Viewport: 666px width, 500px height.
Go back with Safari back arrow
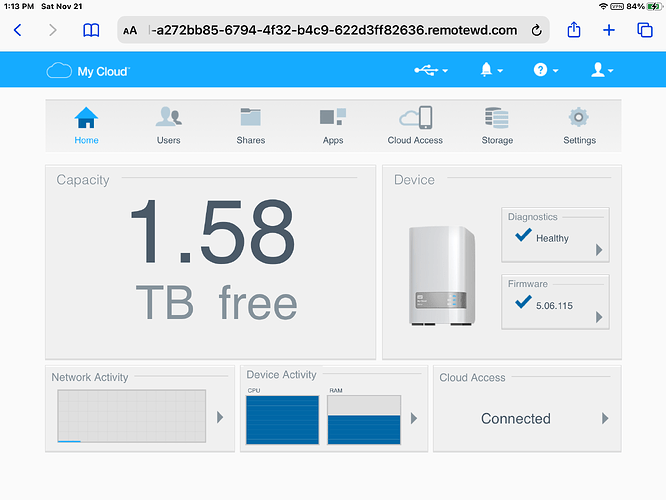[x=18, y=30]
